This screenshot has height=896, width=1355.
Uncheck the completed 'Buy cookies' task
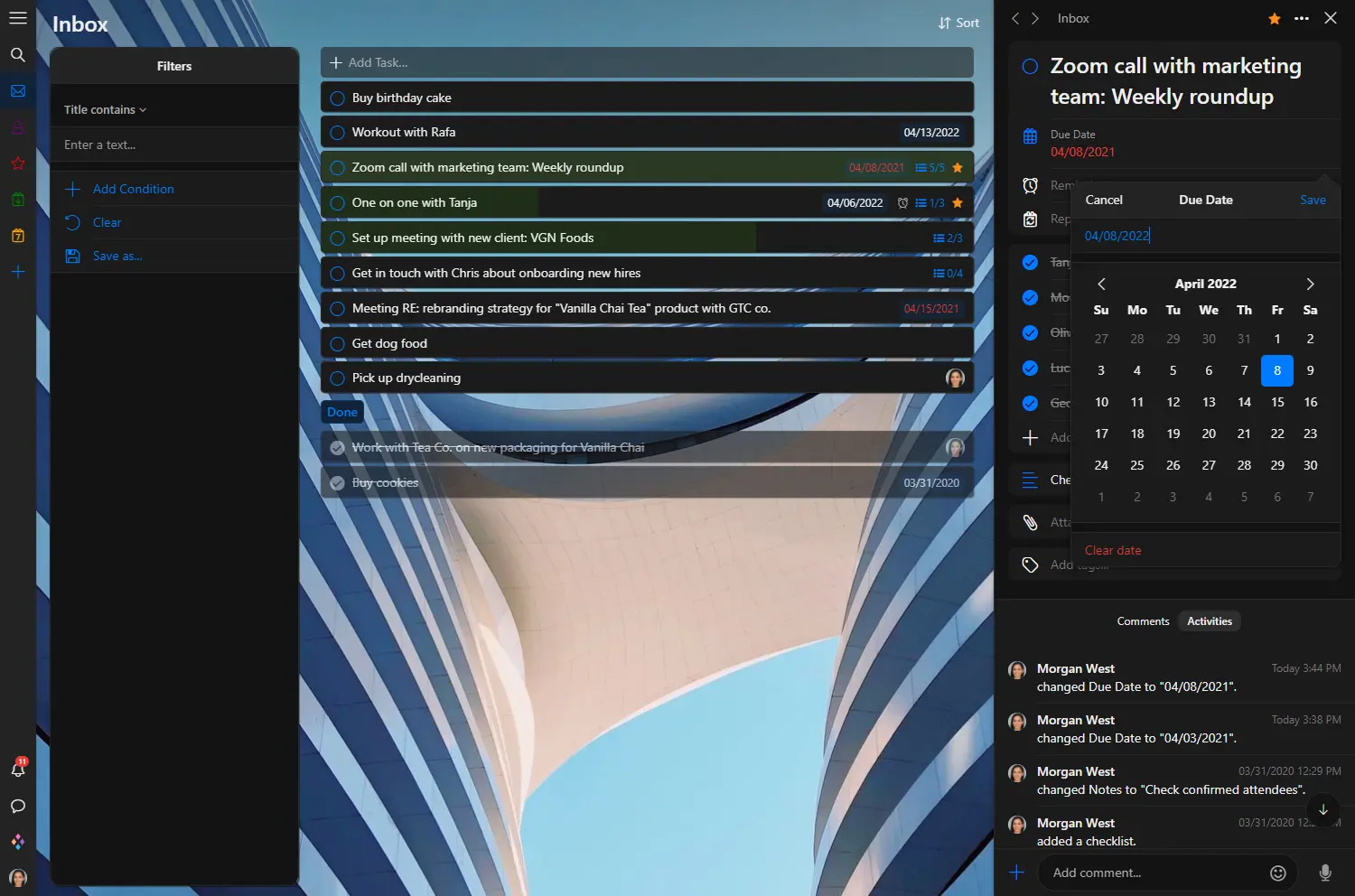(338, 483)
